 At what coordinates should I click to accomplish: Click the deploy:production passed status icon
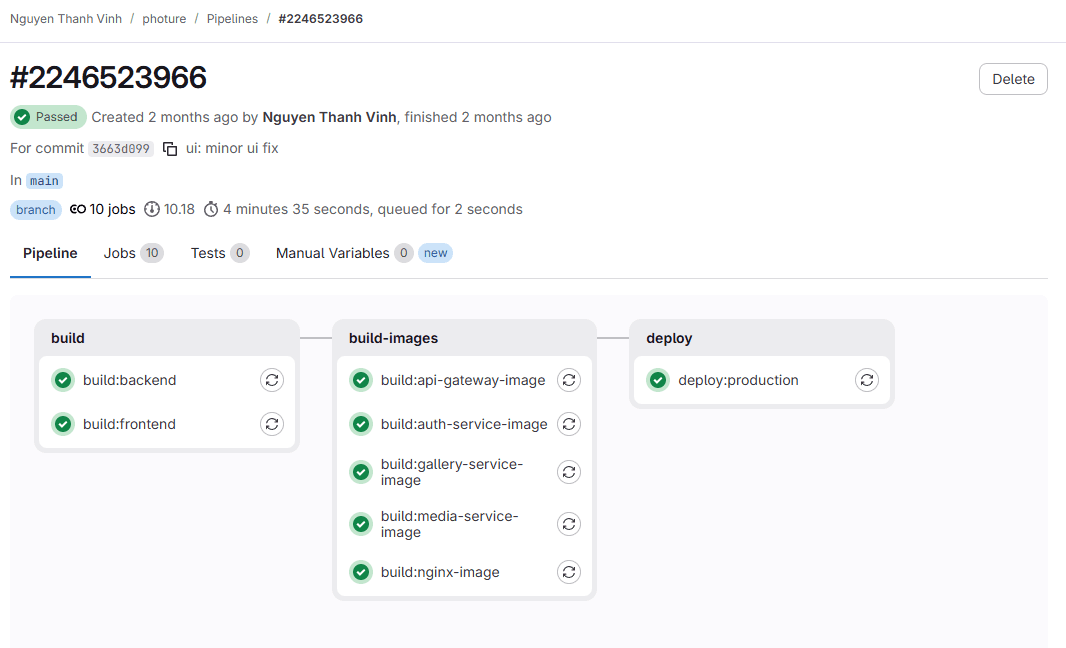tap(658, 380)
